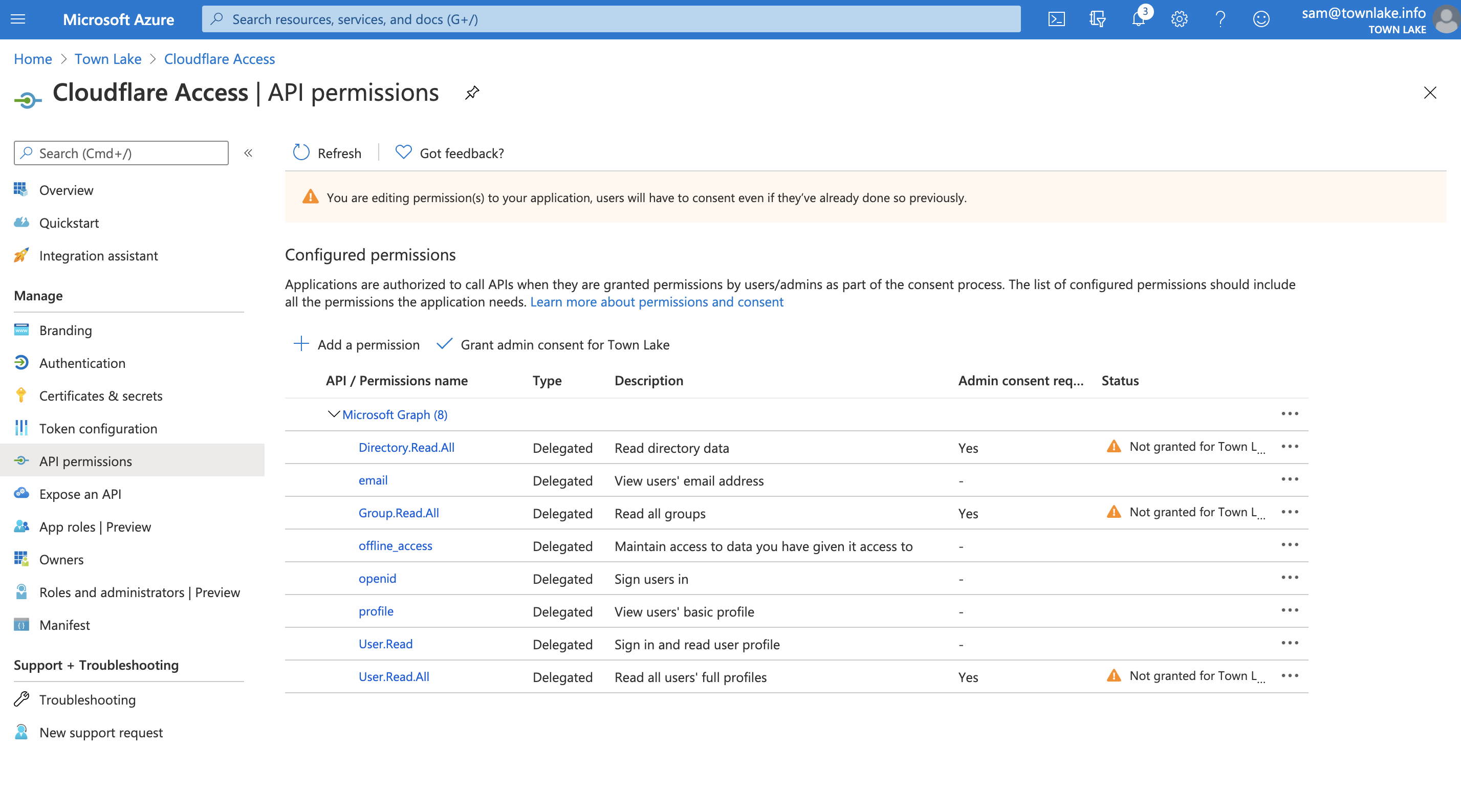Image resolution: width=1461 pixels, height=812 pixels.
Task: Click the settings gear icon in top bar
Action: coord(1178,19)
